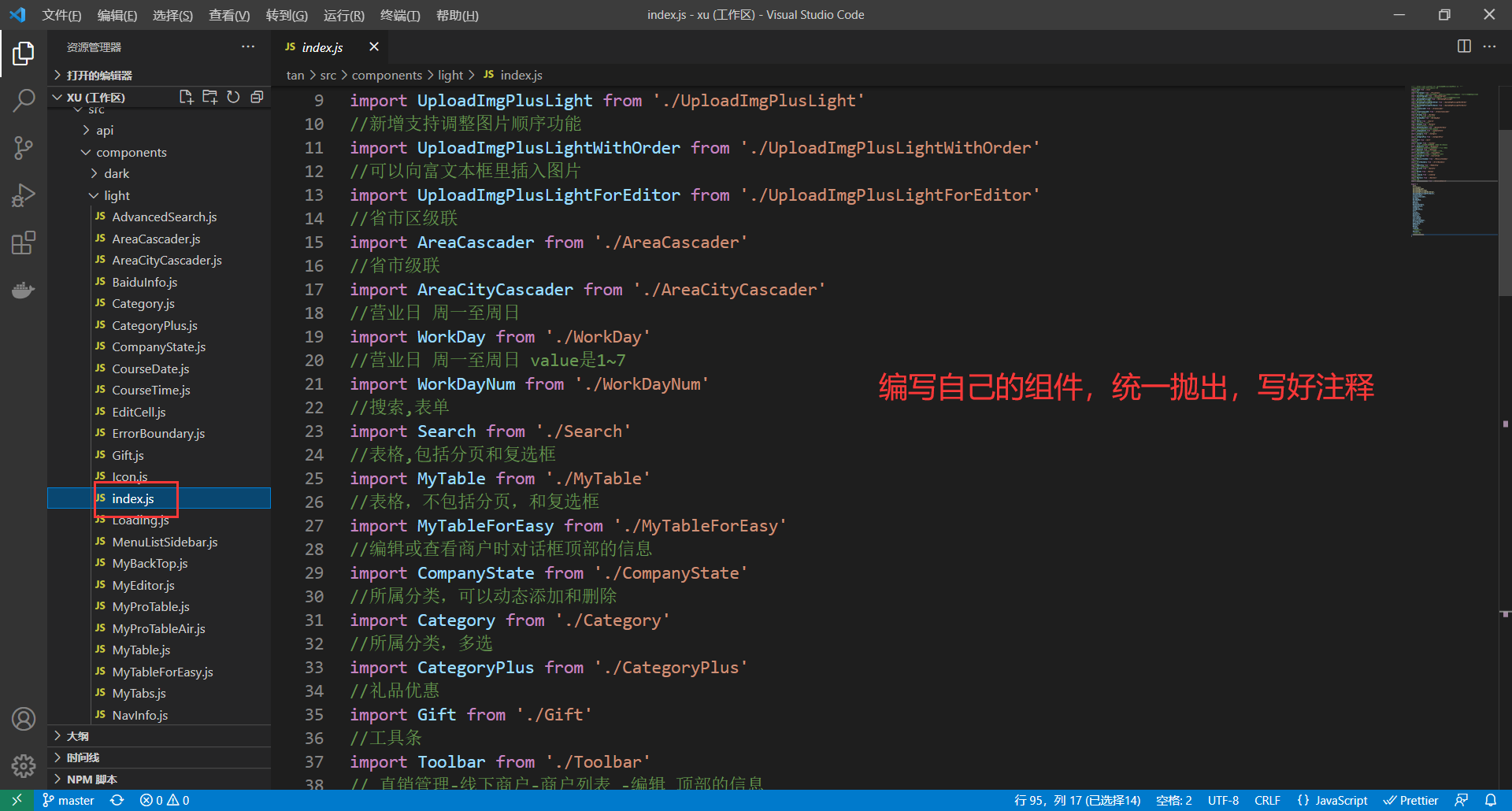
Task: Open the 帮助(H) menu
Action: pos(458,15)
